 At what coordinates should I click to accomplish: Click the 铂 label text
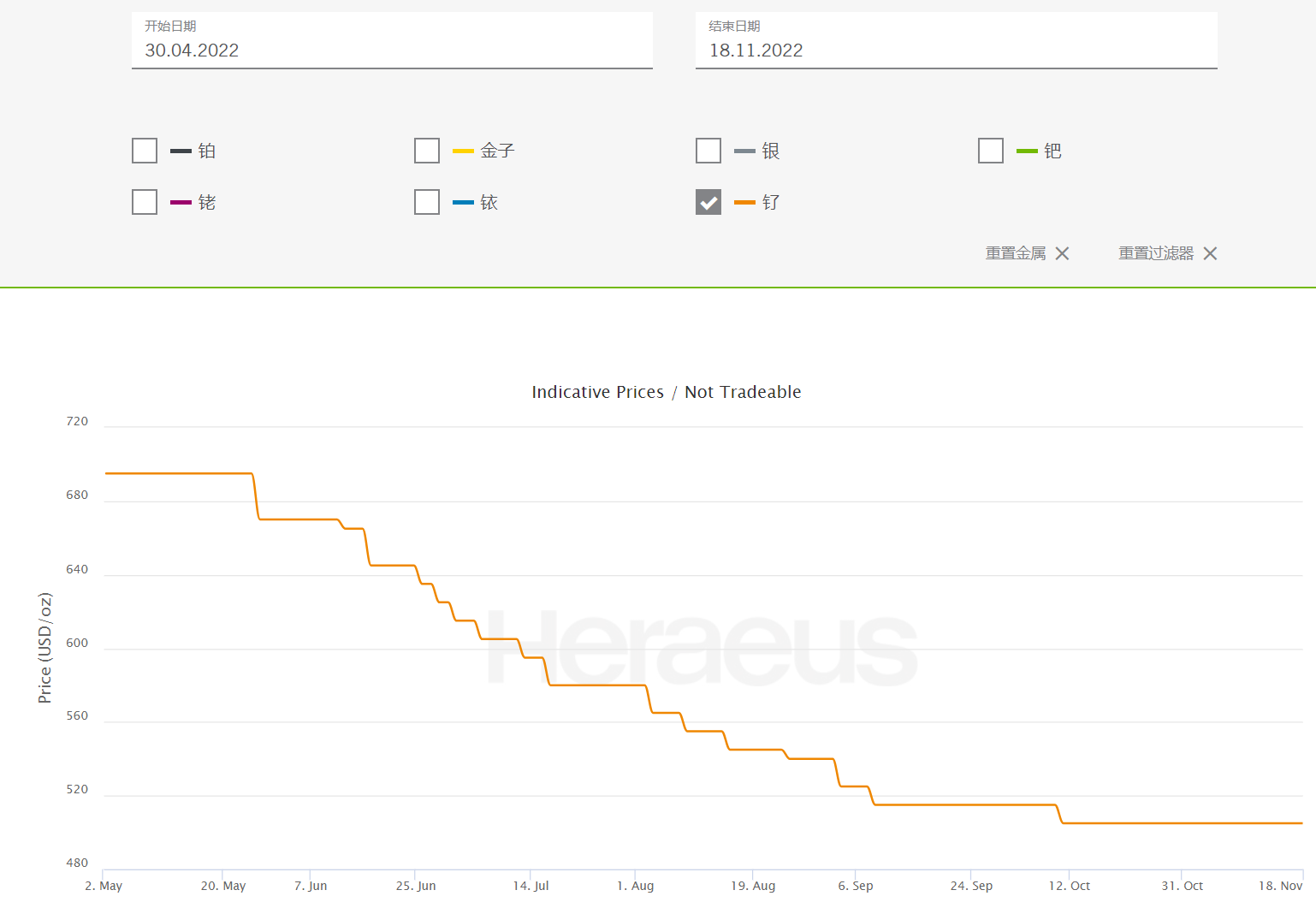tap(207, 151)
